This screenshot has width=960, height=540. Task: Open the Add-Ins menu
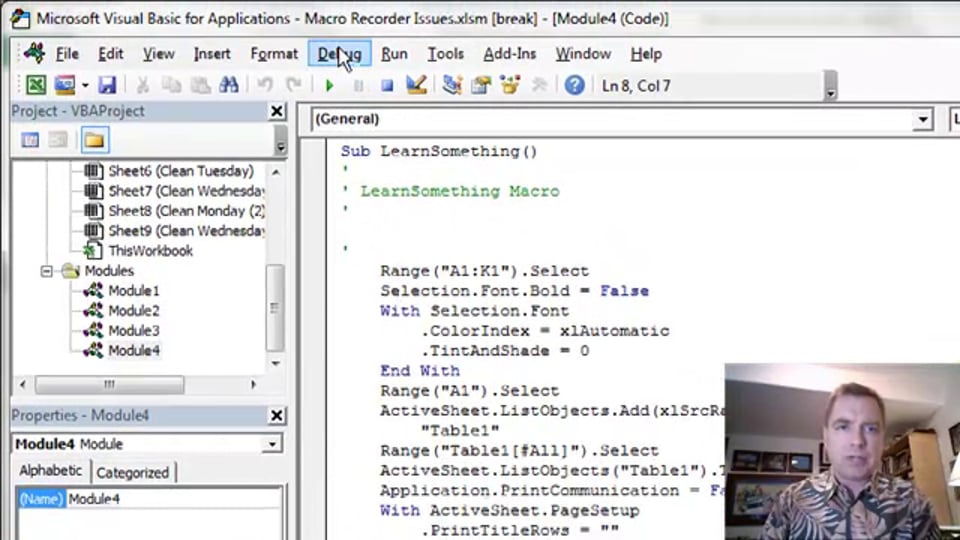509,54
